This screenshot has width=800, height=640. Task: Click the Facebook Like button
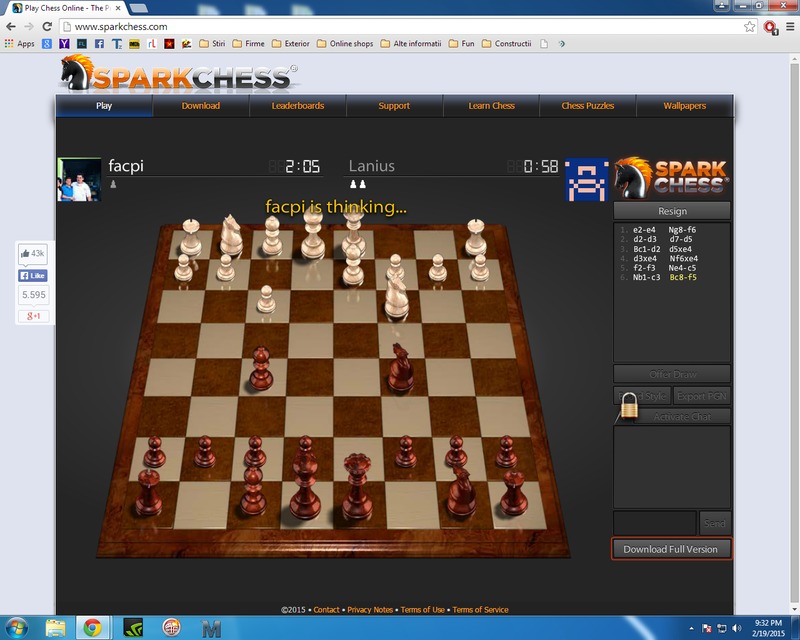pyautogui.click(x=33, y=276)
